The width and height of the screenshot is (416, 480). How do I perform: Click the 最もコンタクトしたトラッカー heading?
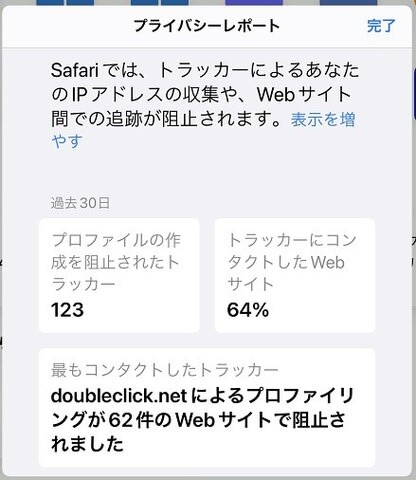coord(165,370)
